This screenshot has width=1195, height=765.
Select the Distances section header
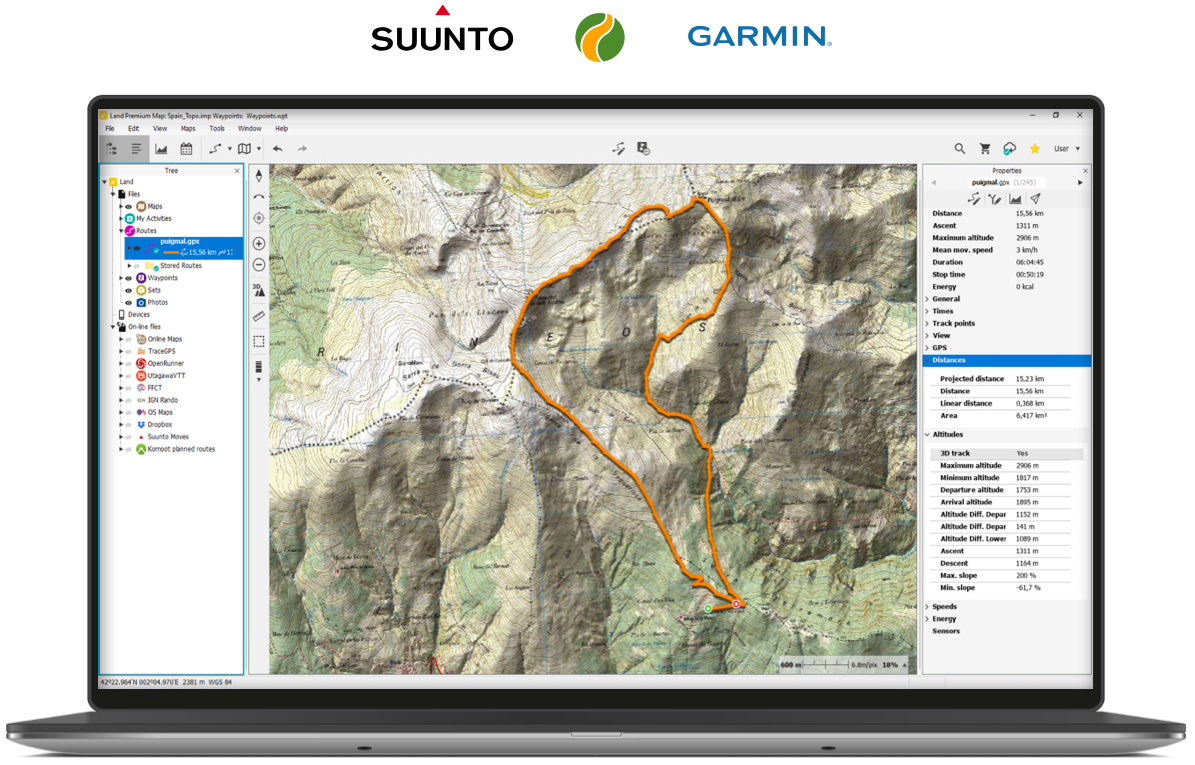tap(1007, 360)
